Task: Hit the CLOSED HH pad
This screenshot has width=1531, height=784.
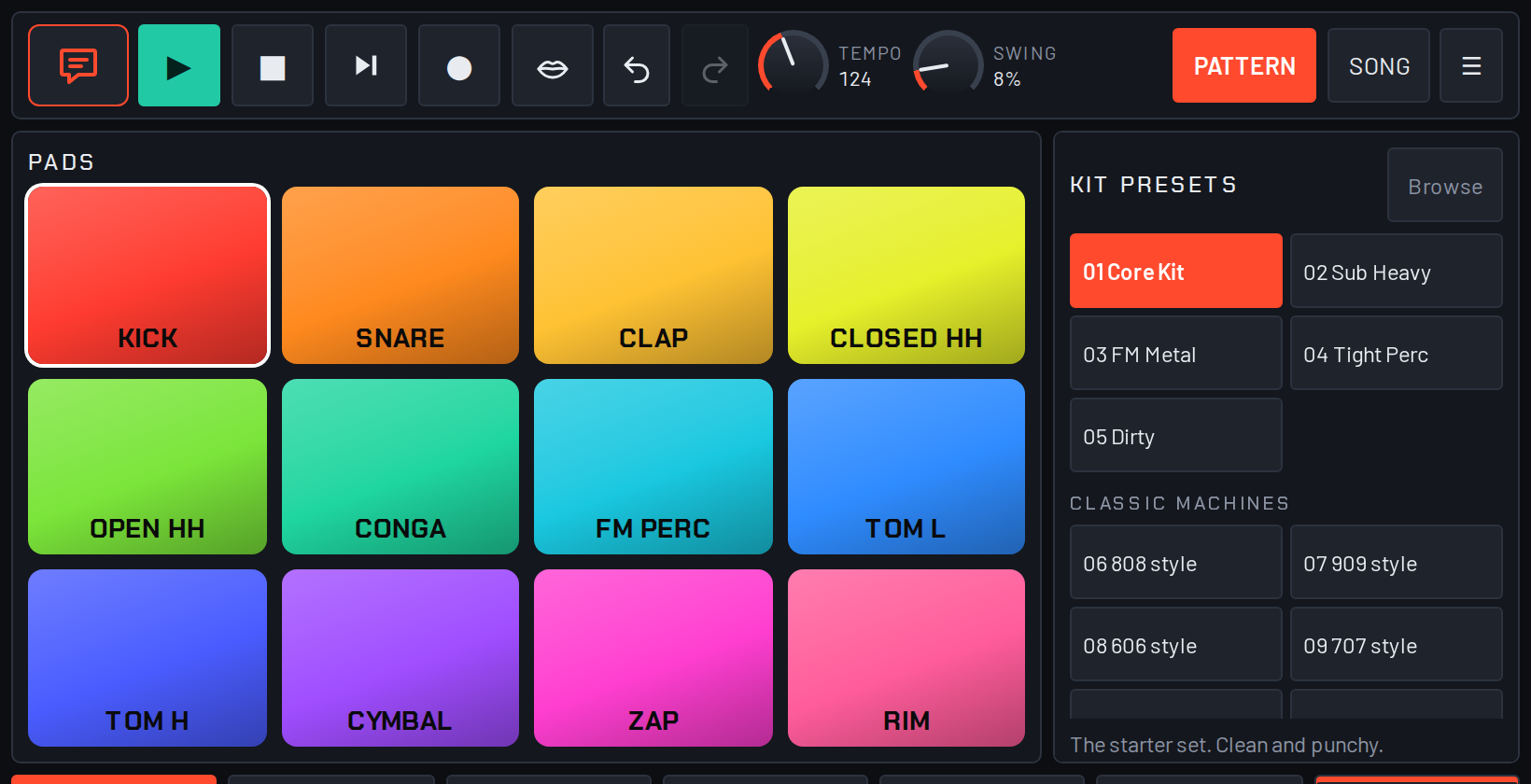Action: pos(906,275)
